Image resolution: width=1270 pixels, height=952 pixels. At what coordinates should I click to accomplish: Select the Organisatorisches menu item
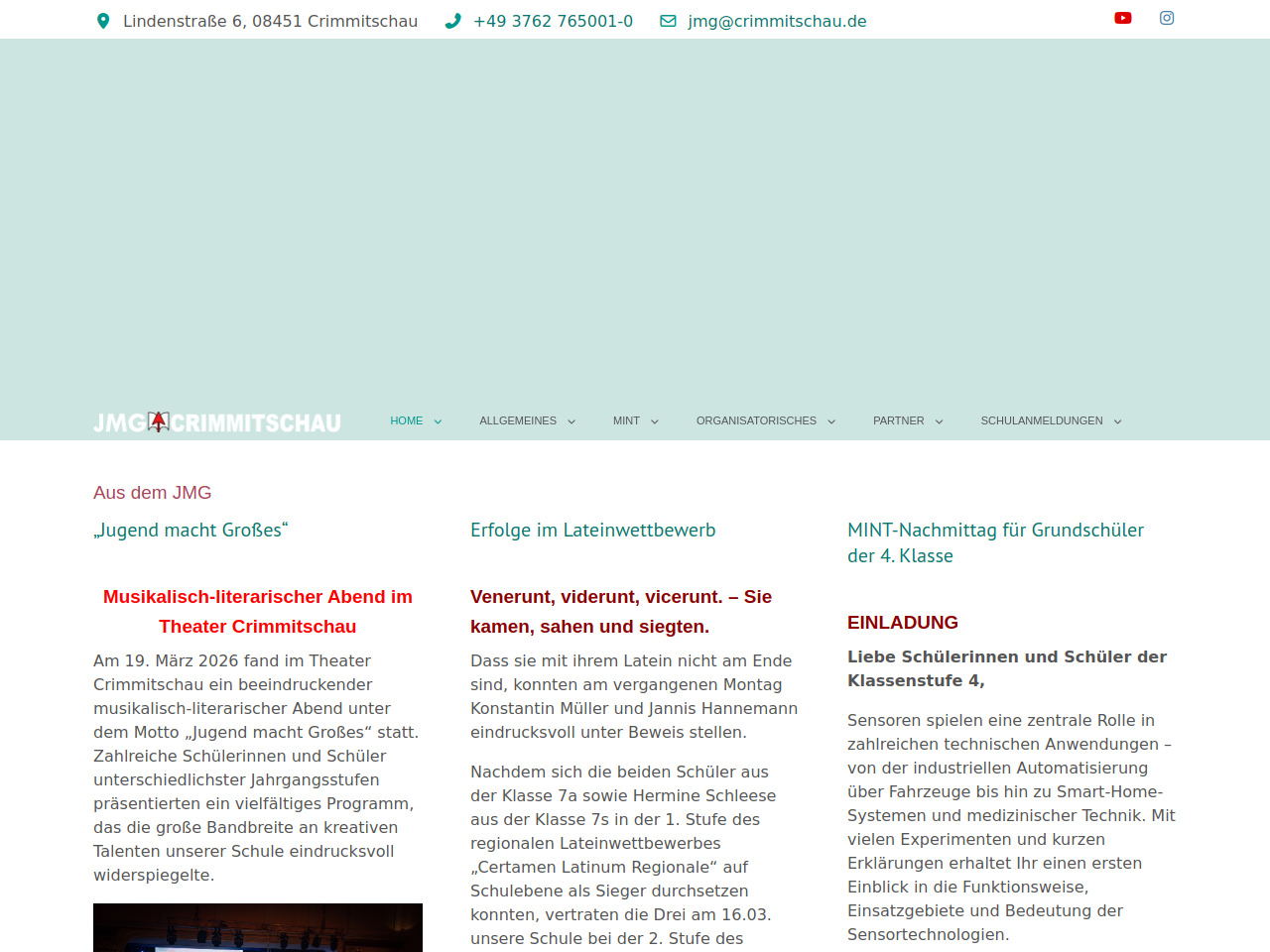click(756, 420)
